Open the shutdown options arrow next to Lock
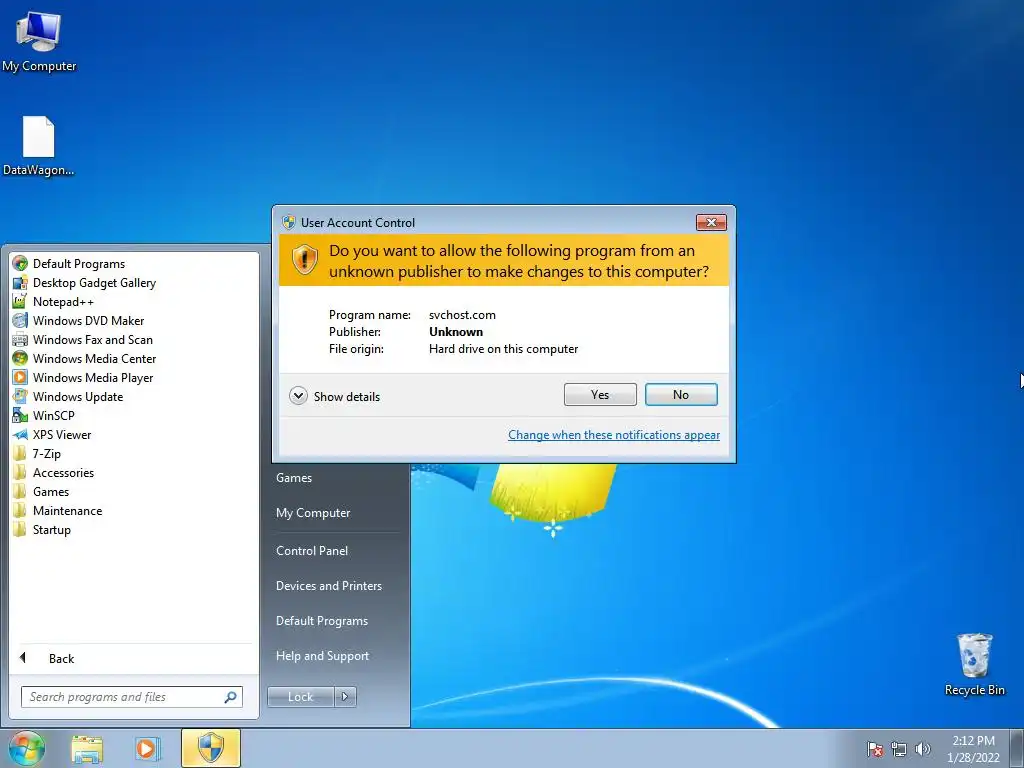 (345, 697)
